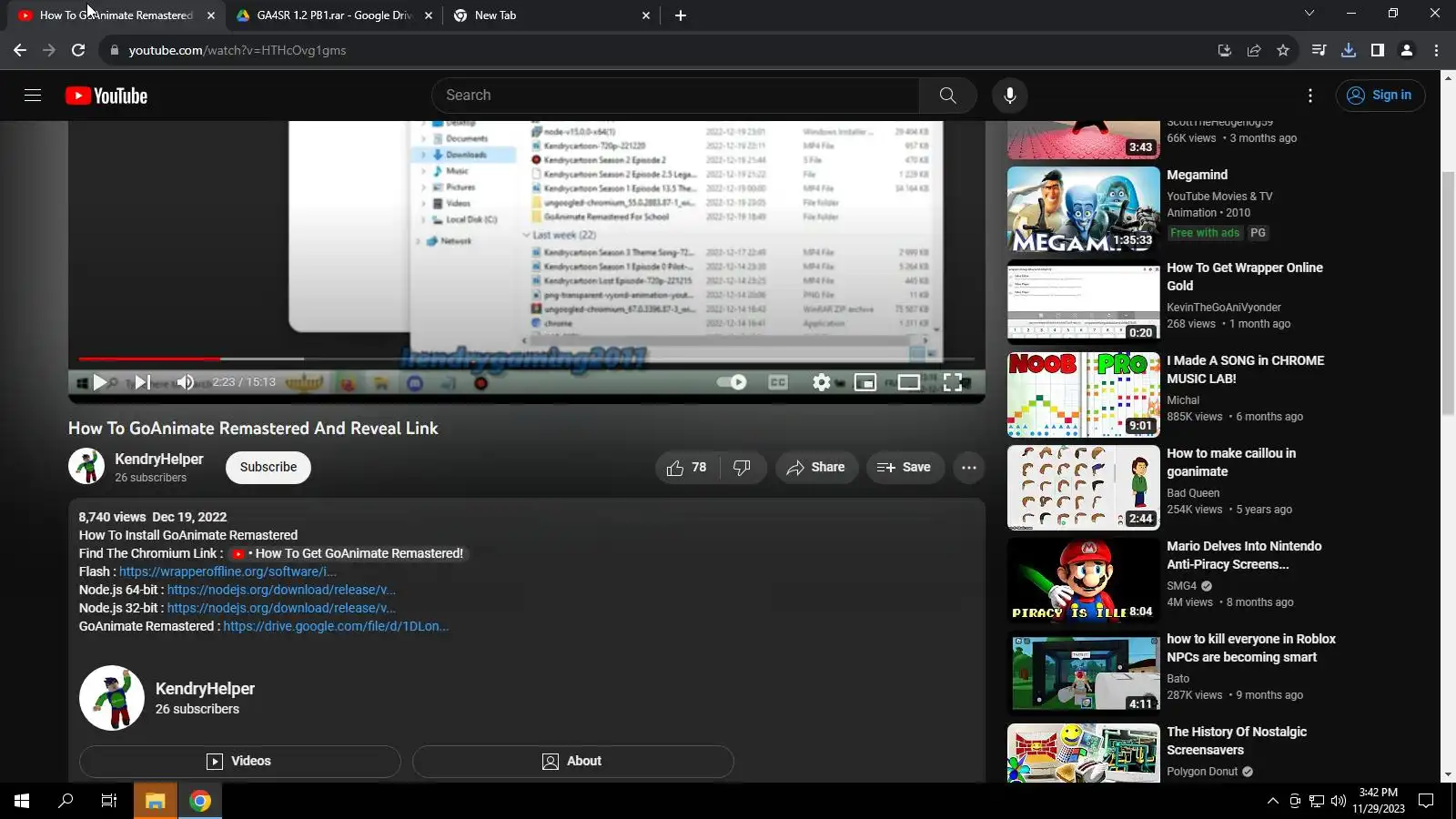The image size is (1456, 819).
Task: Open 'Mario Delves Into Nintendo Anti-Piracy Screens' video
Action: 1244,555
